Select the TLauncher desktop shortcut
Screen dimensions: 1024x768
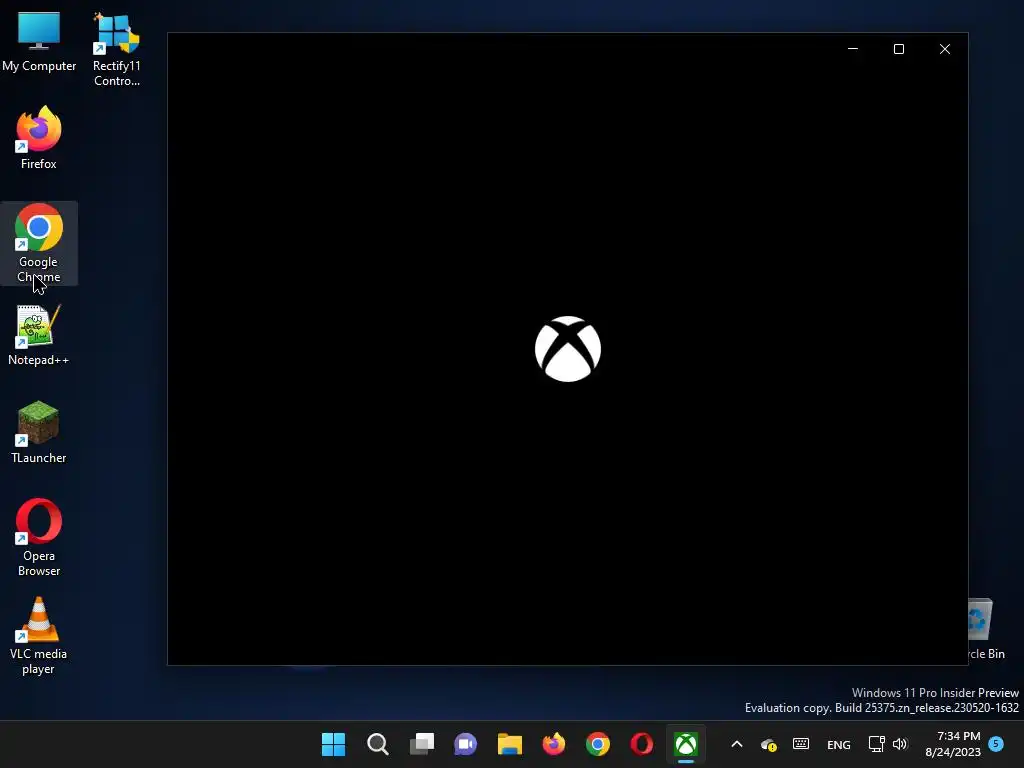39,432
